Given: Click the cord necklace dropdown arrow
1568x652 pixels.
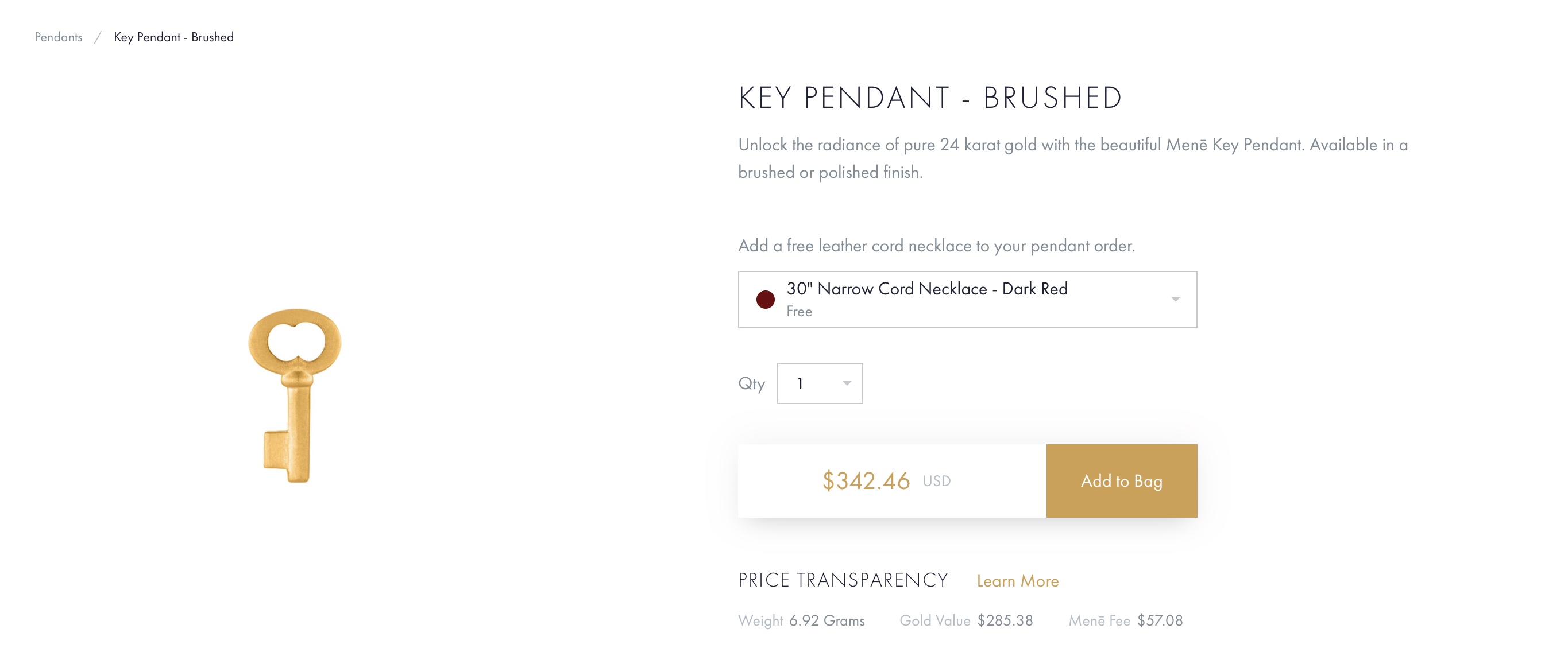Looking at the screenshot, I should coord(1175,299).
